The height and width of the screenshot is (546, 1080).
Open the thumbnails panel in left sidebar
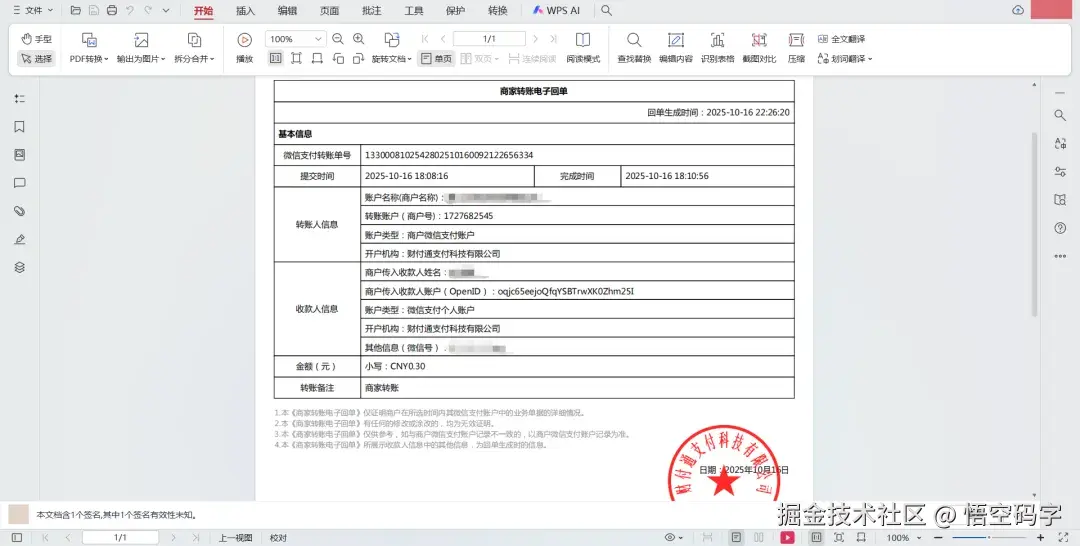pyautogui.click(x=19, y=155)
